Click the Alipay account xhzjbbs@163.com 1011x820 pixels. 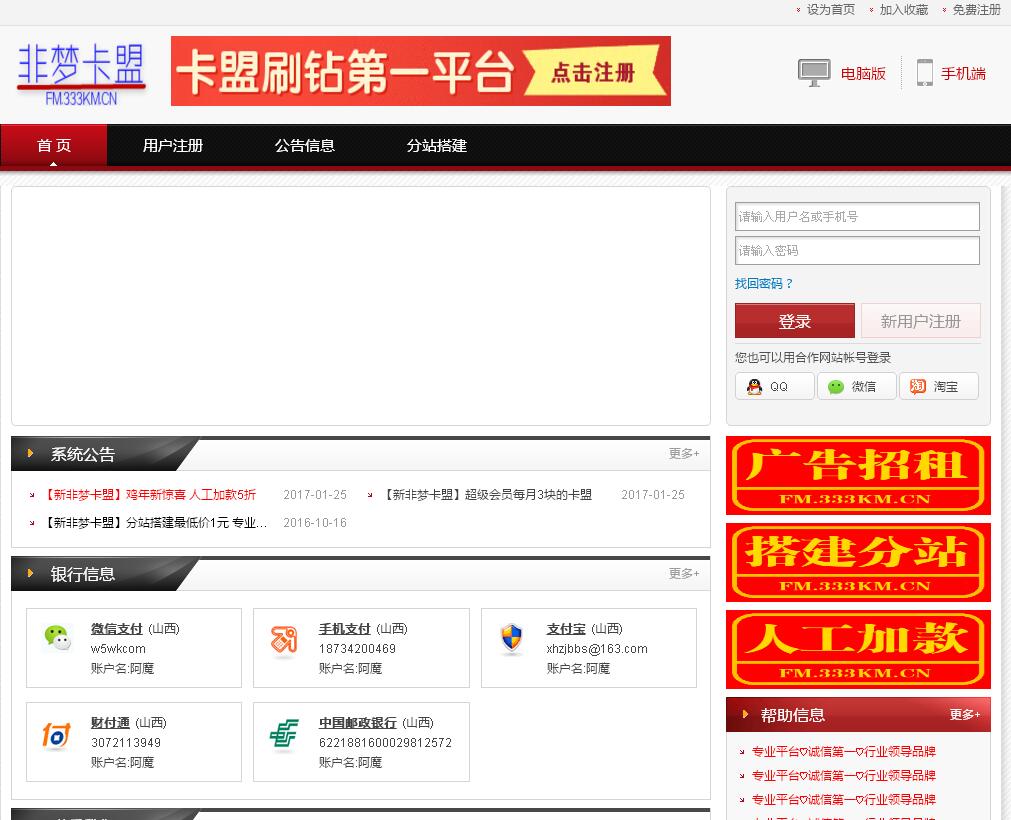point(597,649)
